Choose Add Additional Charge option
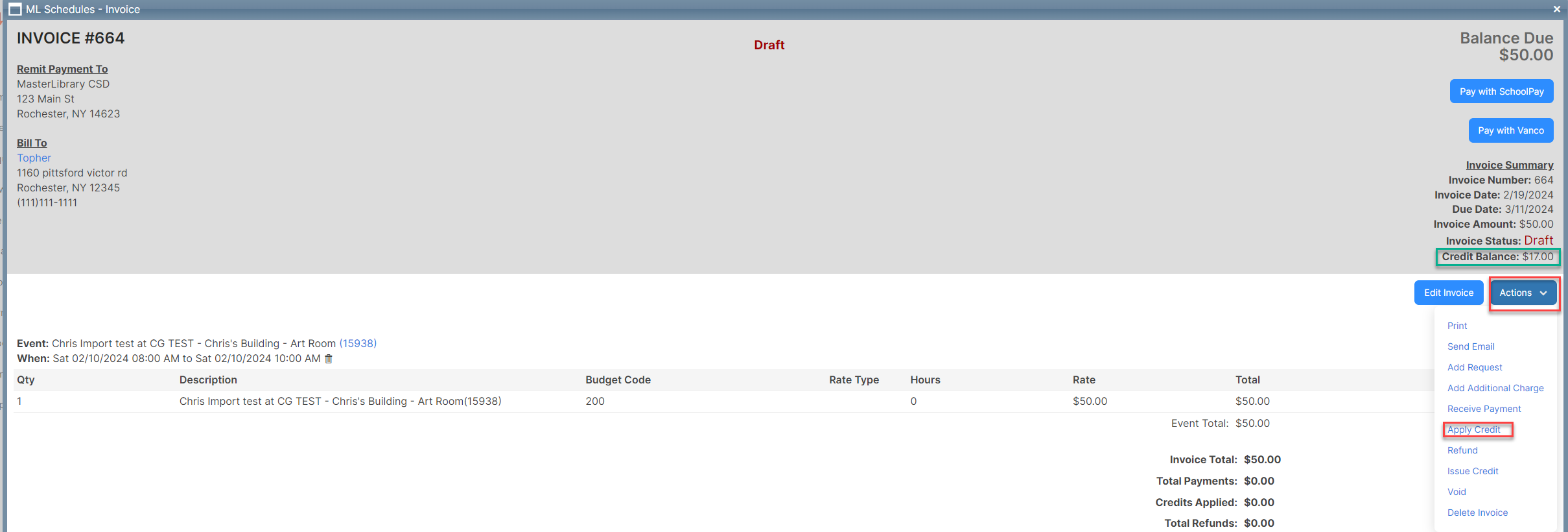Image resolution: width=1568 pixels, height=532 pixels. click(1495, 388)
